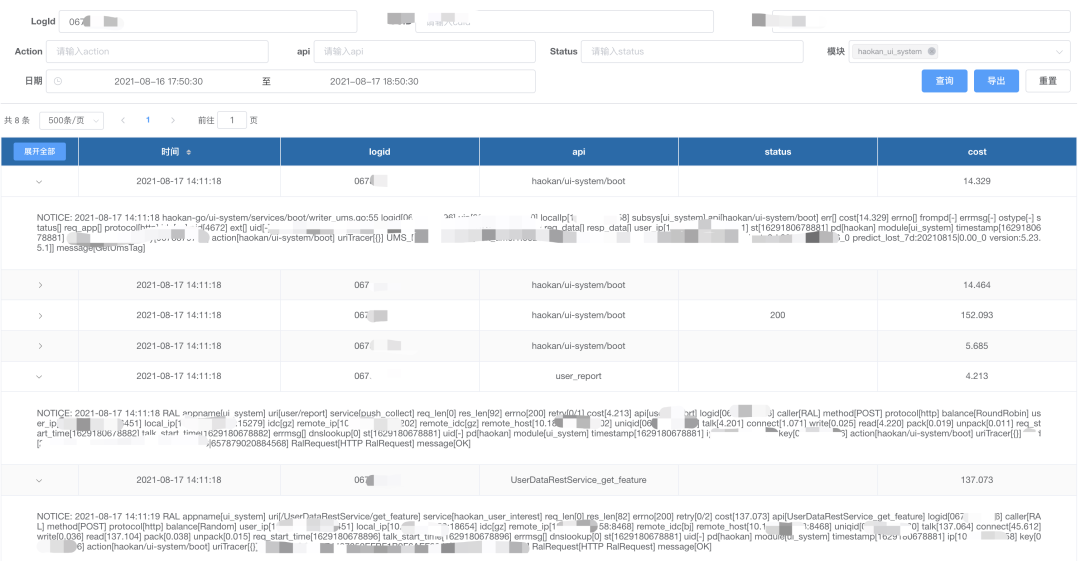
Task: Click the 导出 export button
Action: click(996, 81)
